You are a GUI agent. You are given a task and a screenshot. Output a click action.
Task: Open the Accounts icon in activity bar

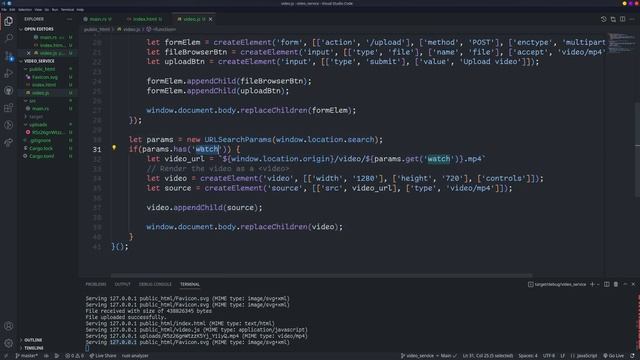9,326
